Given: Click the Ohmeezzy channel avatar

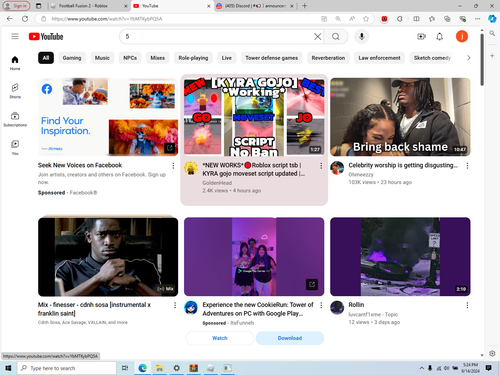Looking at the screenshot, I should pos(337,168).
